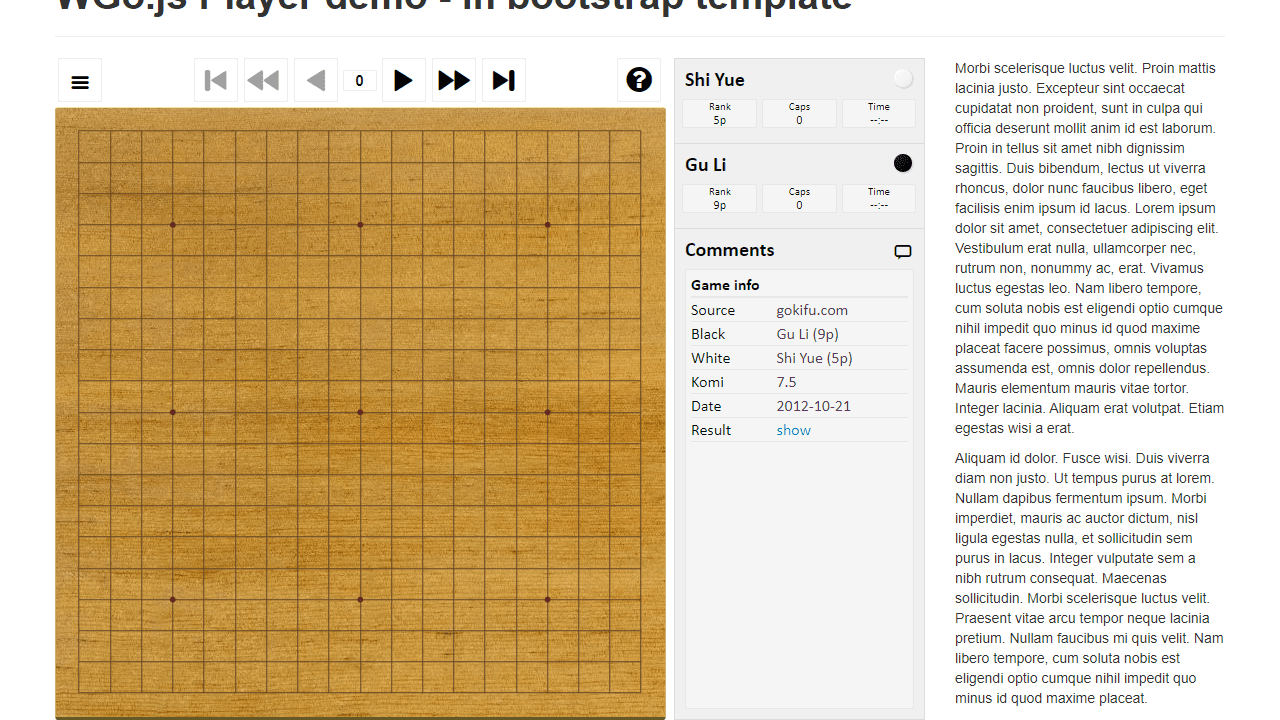Click the black stone beside Gu Li

click(903, 163)
